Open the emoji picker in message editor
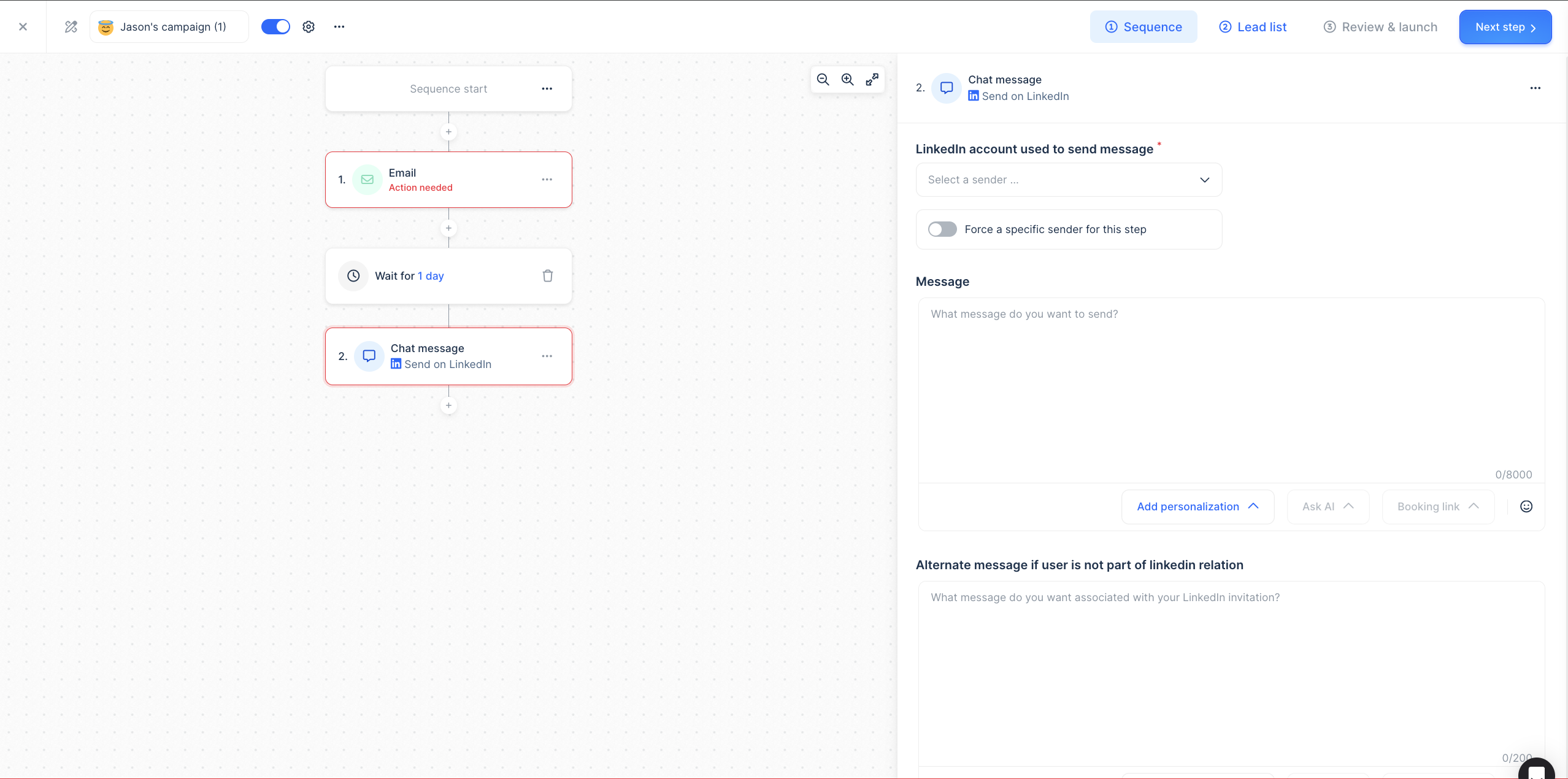 [x=1526, y=507]
